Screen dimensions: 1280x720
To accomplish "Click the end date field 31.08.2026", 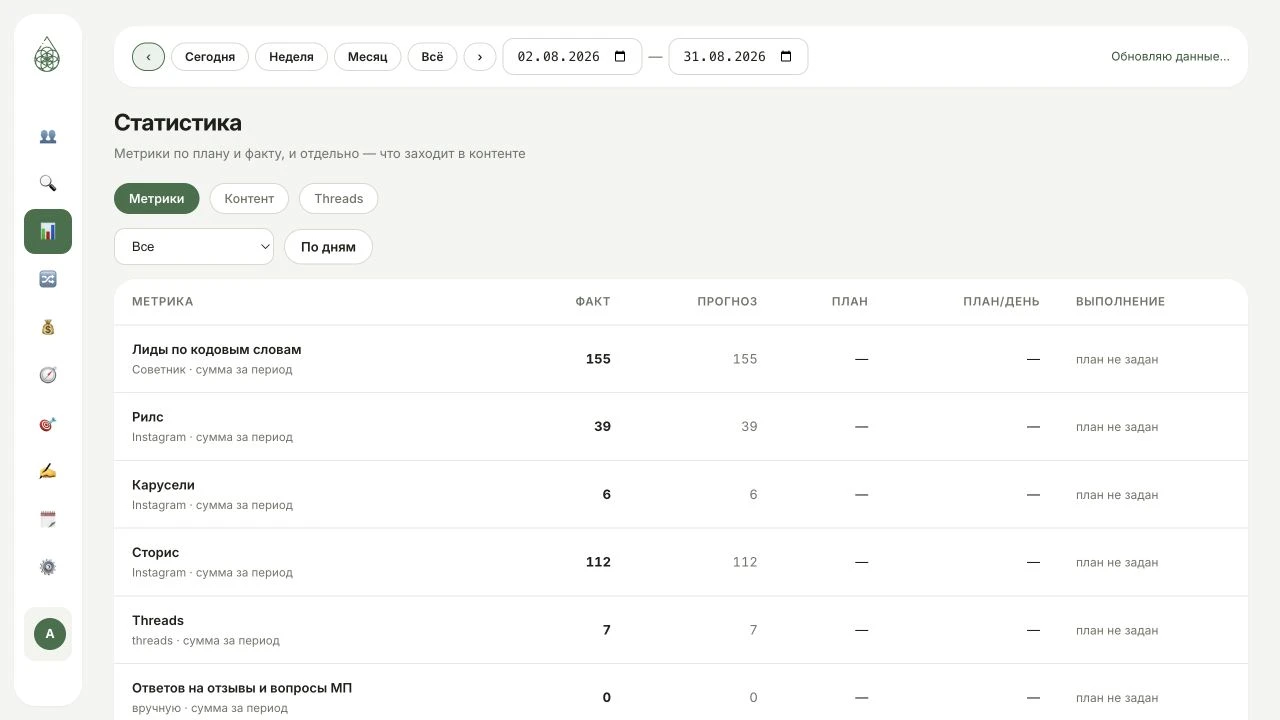I will (738, 57).
